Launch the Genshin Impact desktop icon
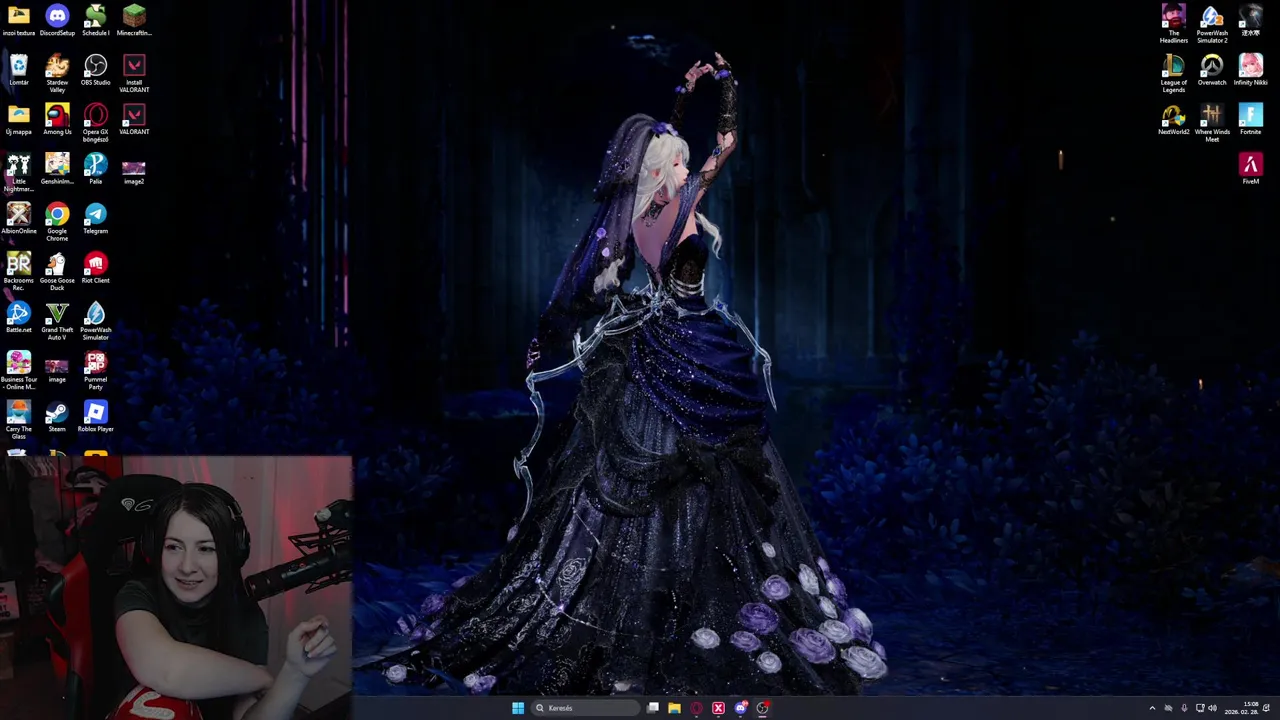Image resolution: width=1280 pixels, height=720 pixels. pyautogui.click(x=57, y=168)
